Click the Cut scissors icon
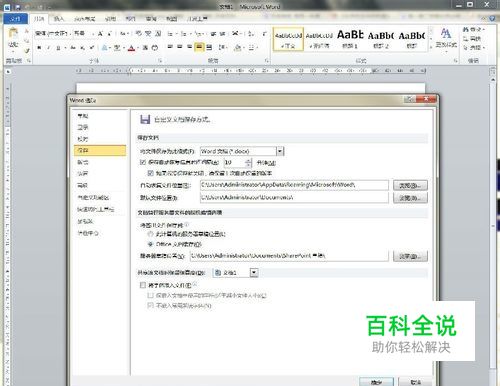The image size is (500, 386). (27, 31)
